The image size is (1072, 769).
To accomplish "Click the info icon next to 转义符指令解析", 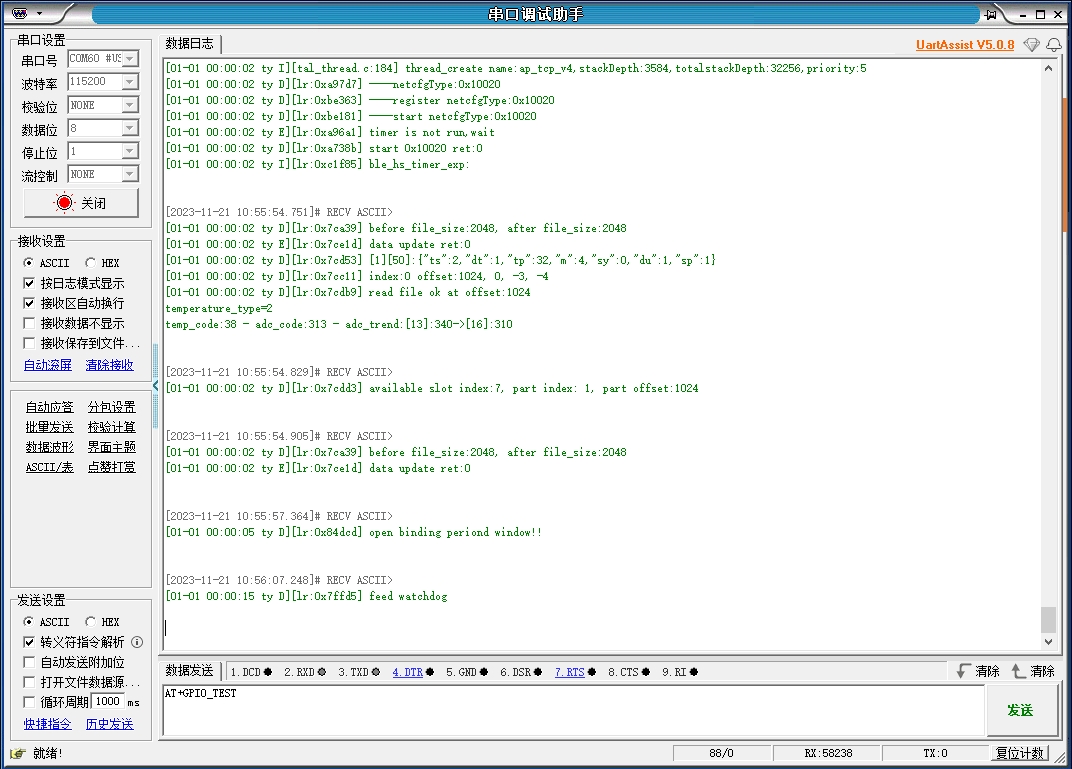I will click(x=137, y=642).
